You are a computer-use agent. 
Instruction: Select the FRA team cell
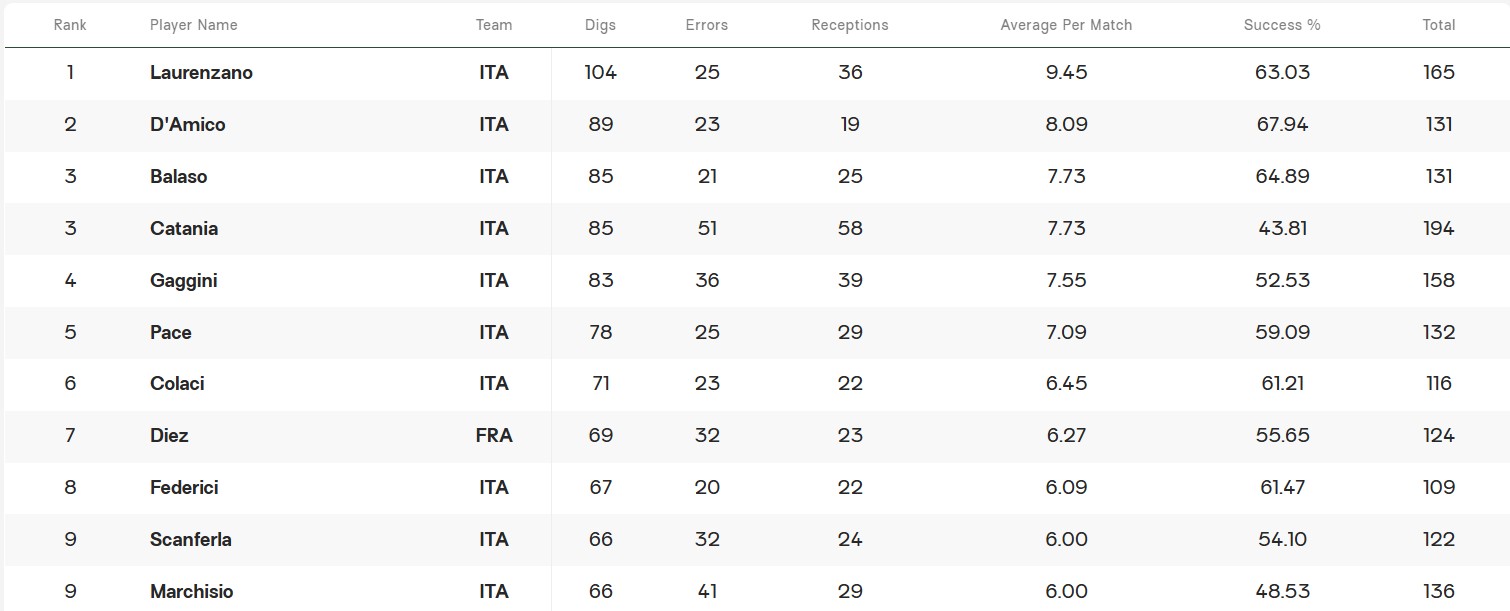[x=494, y=436]
